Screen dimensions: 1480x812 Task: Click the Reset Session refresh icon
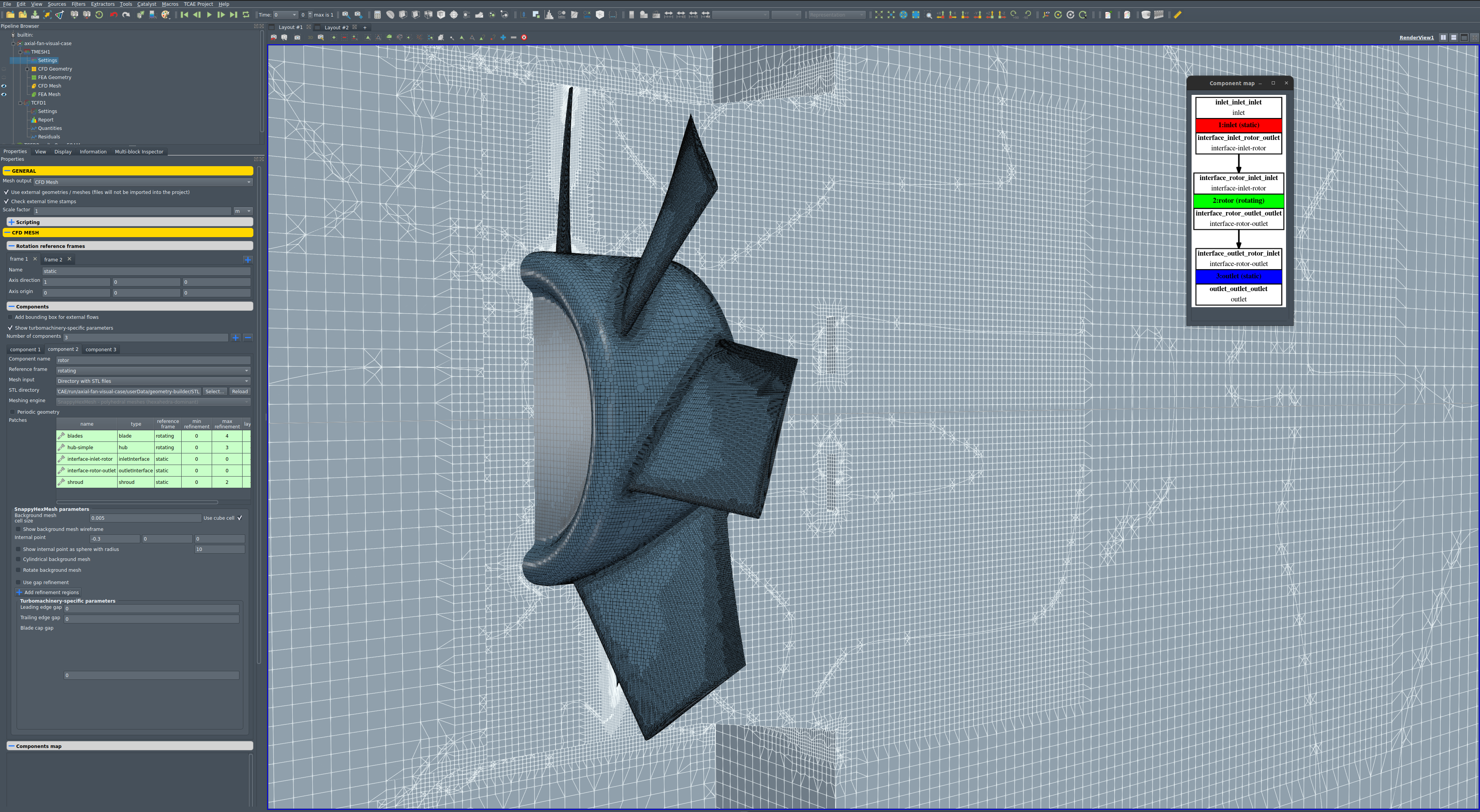coord(99,15)
